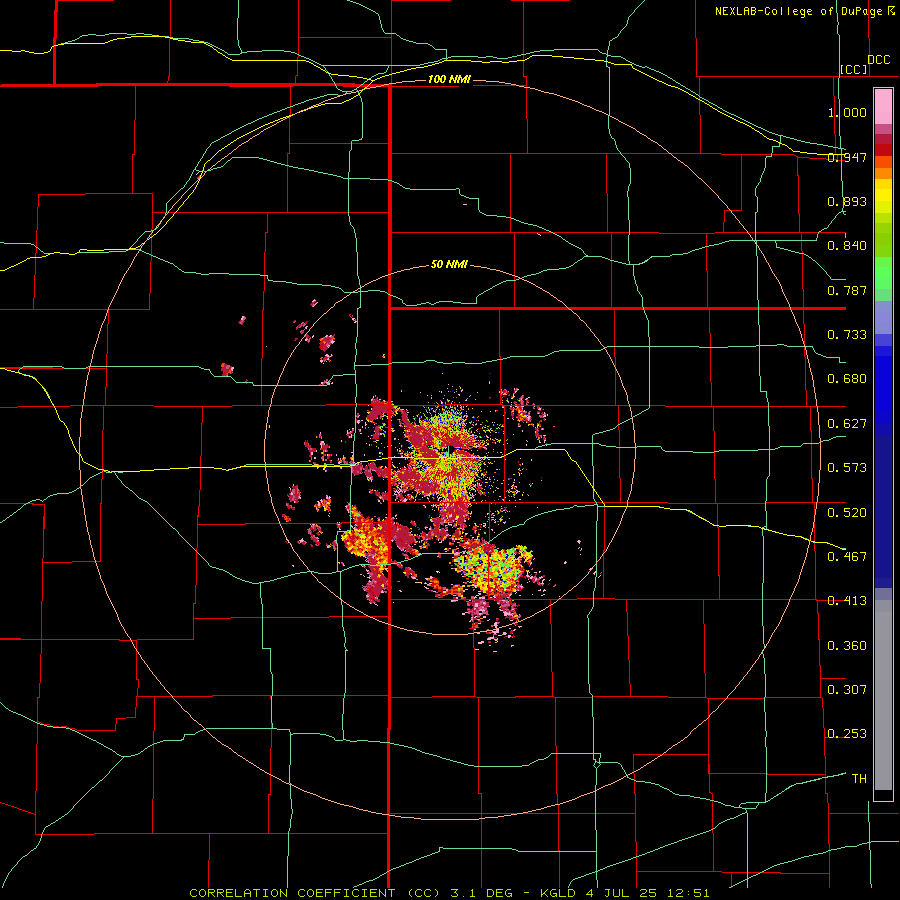Click the 12:51 timestamp in the caption
This screenshot has height=900, width=900.
[x=689, y=893]
